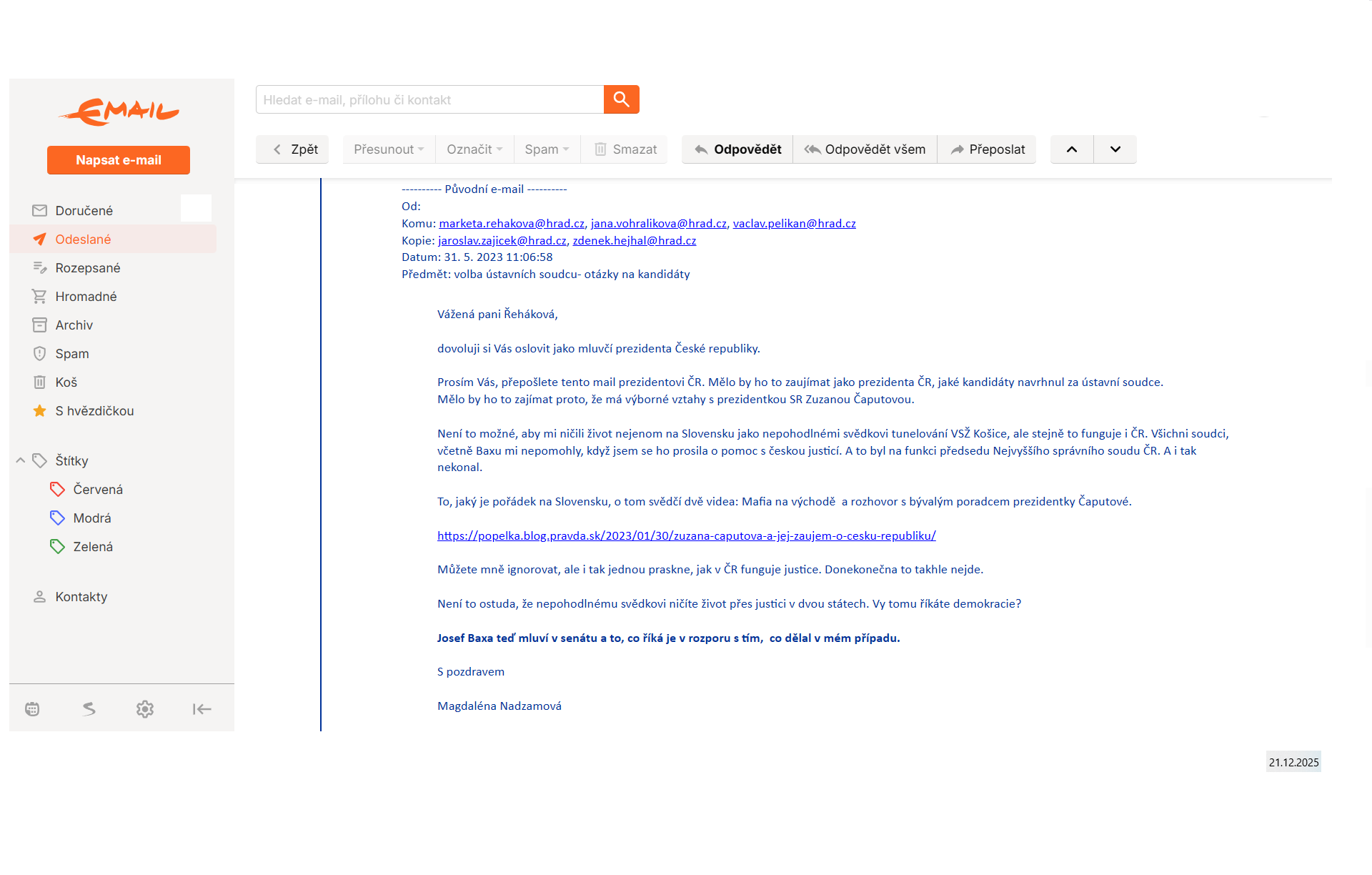This screenshot has width=1372, height=875.
Task: Go to previous email with up arrow
Action: tap(1072, 149)
